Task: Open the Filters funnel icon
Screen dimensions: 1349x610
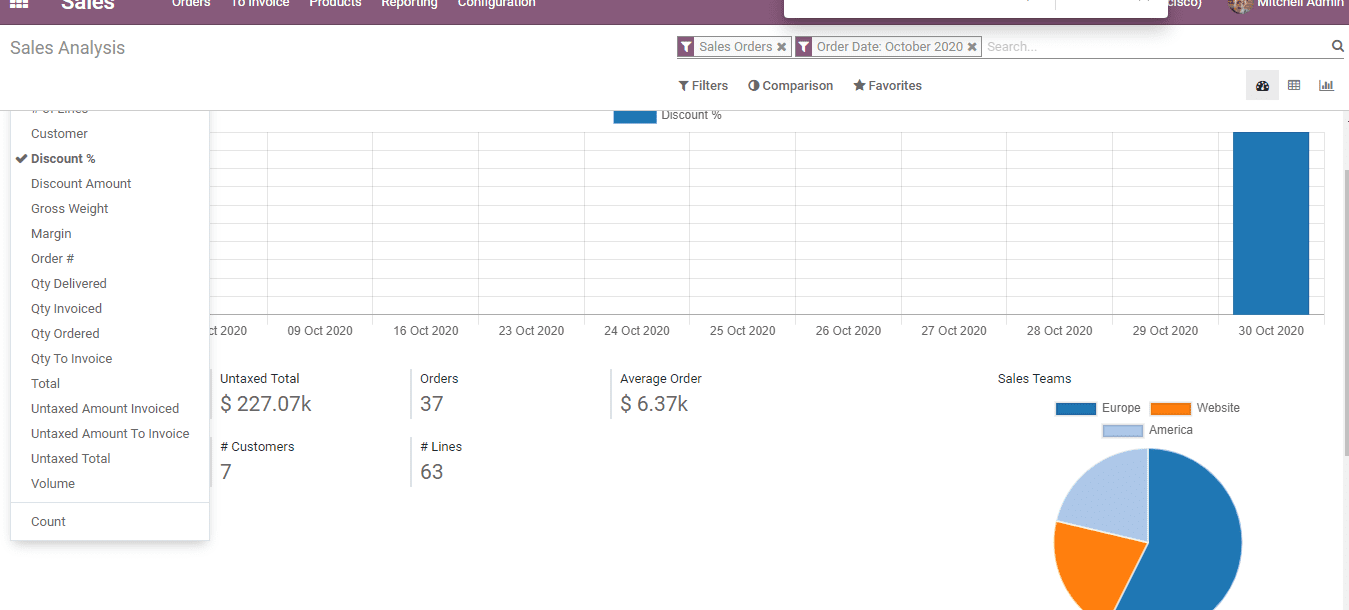Action: click(703, 85)
